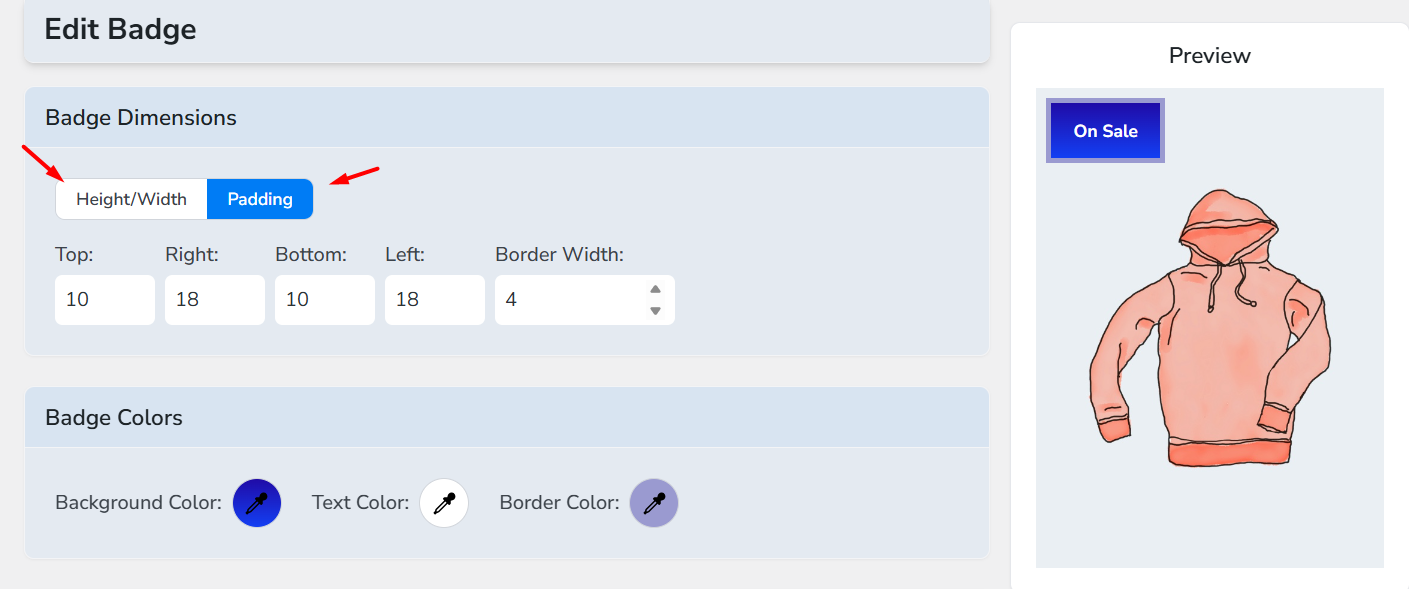Viewport: 1409px width, 589px height.
Task: Open the Text Color eyedropper picker
Action: click(444, 503)
